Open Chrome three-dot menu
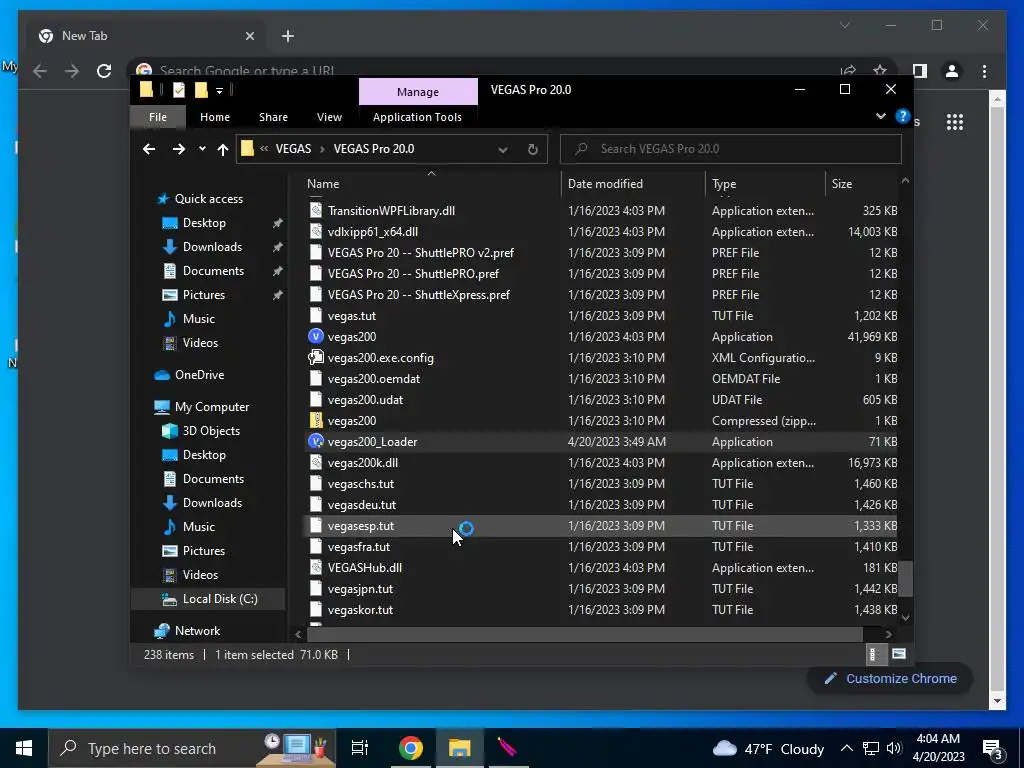The height and width of the screenshot is (768, 1024). tap(984, 71)
